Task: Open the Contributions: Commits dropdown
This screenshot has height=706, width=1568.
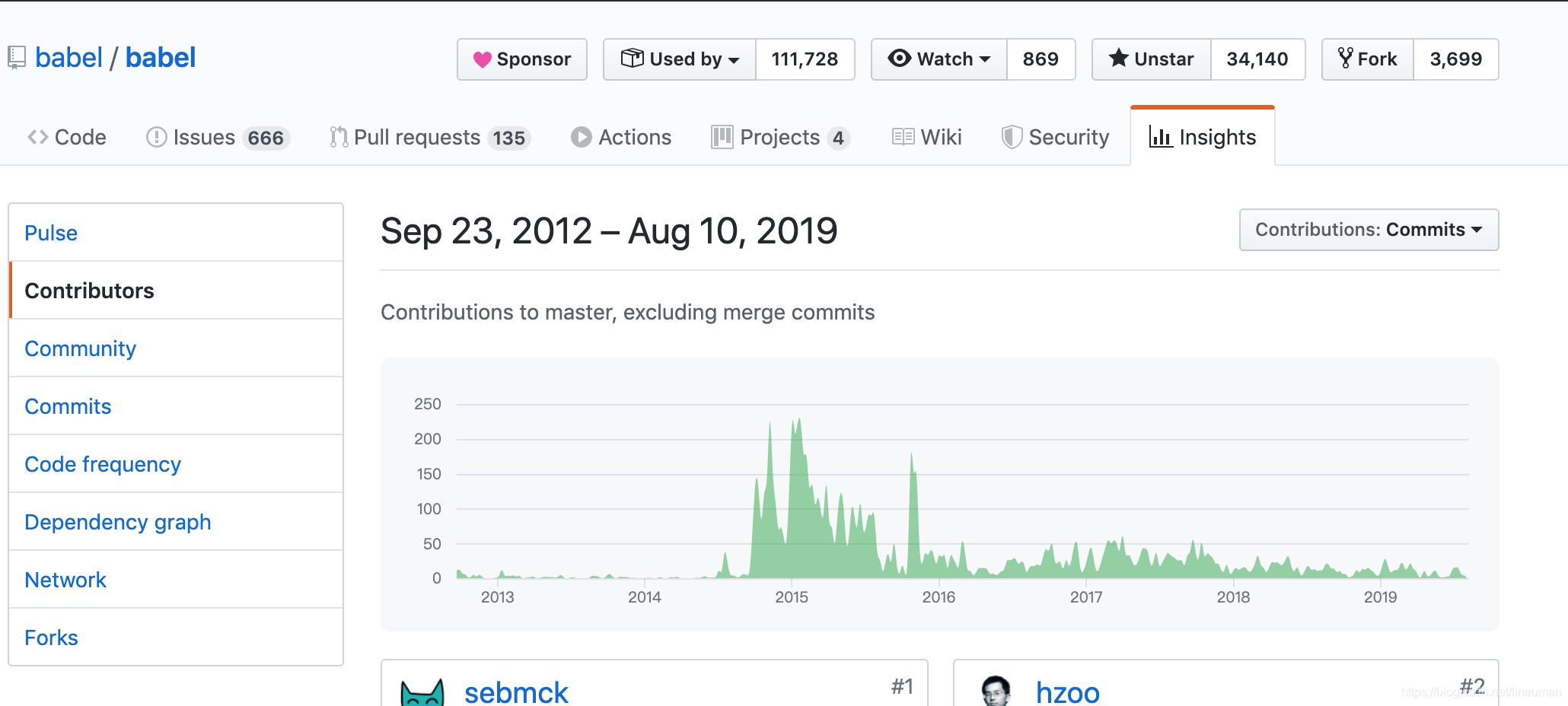Action: [x=1369, y=230]
